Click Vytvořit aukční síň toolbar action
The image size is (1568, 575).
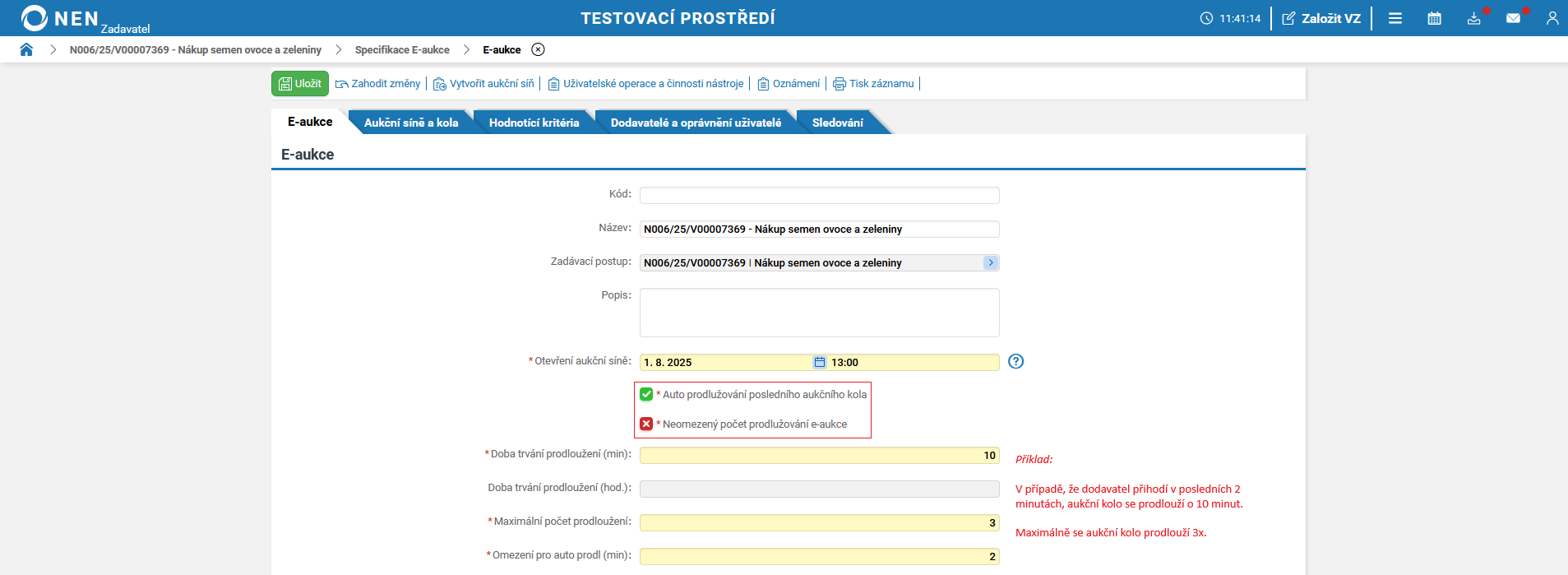483,83
